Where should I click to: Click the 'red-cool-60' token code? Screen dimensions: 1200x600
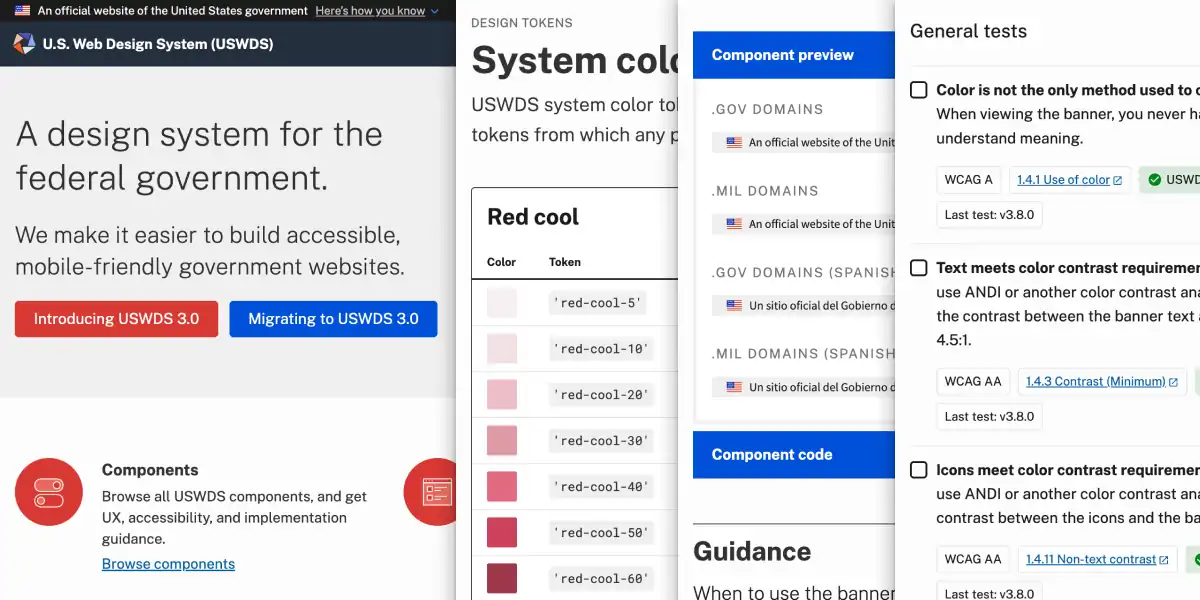601,579
